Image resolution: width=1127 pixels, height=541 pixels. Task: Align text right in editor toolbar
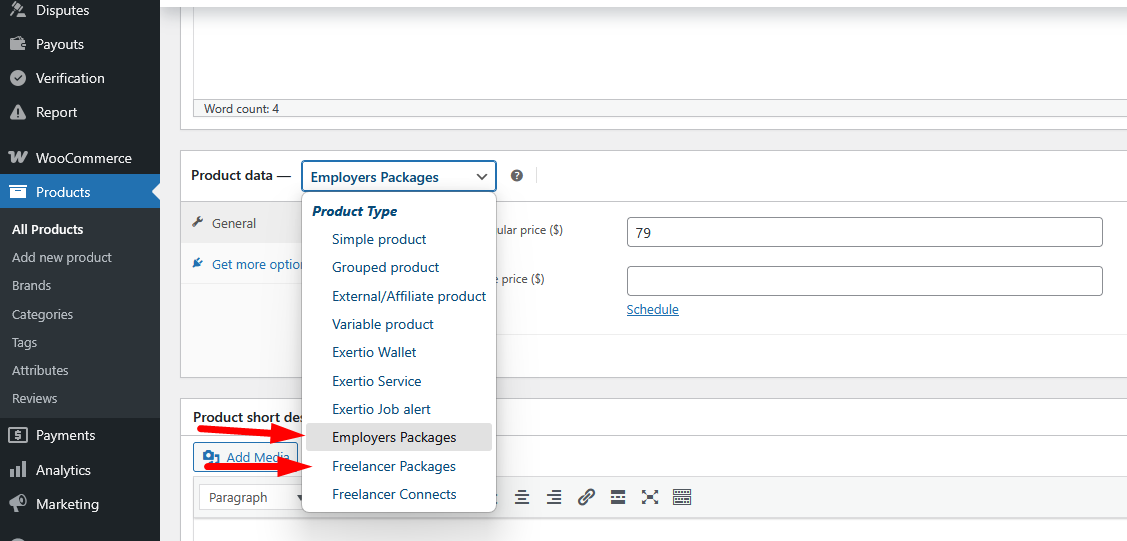tap(553, 497)
